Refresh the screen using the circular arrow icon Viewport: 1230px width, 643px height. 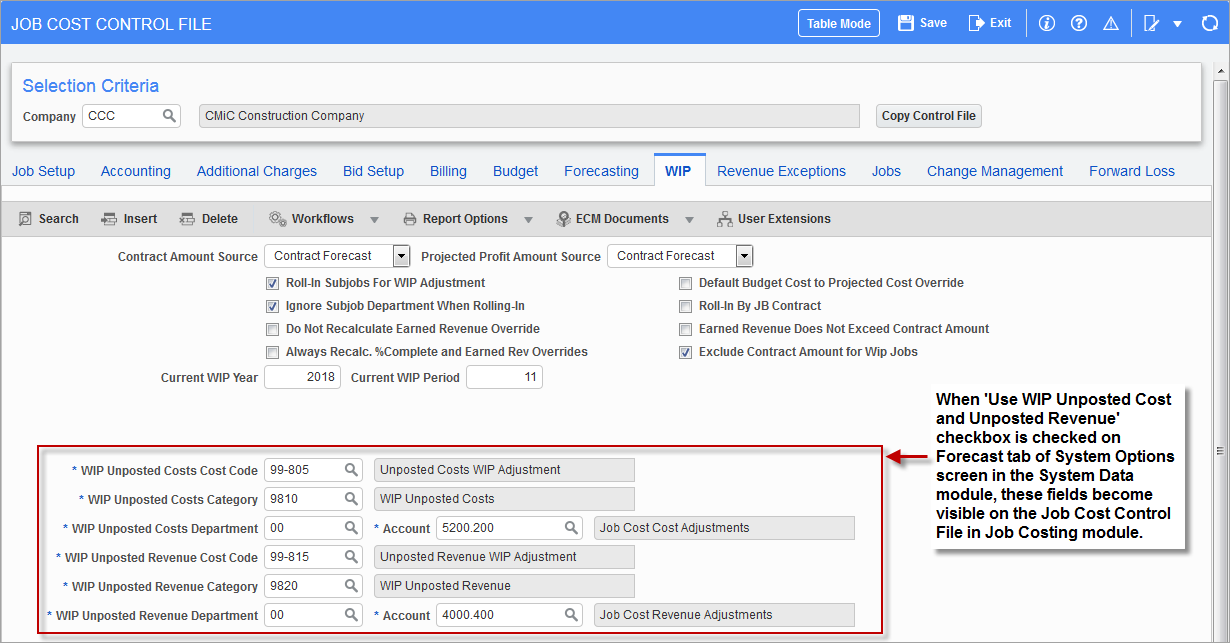coord(1209,22)
